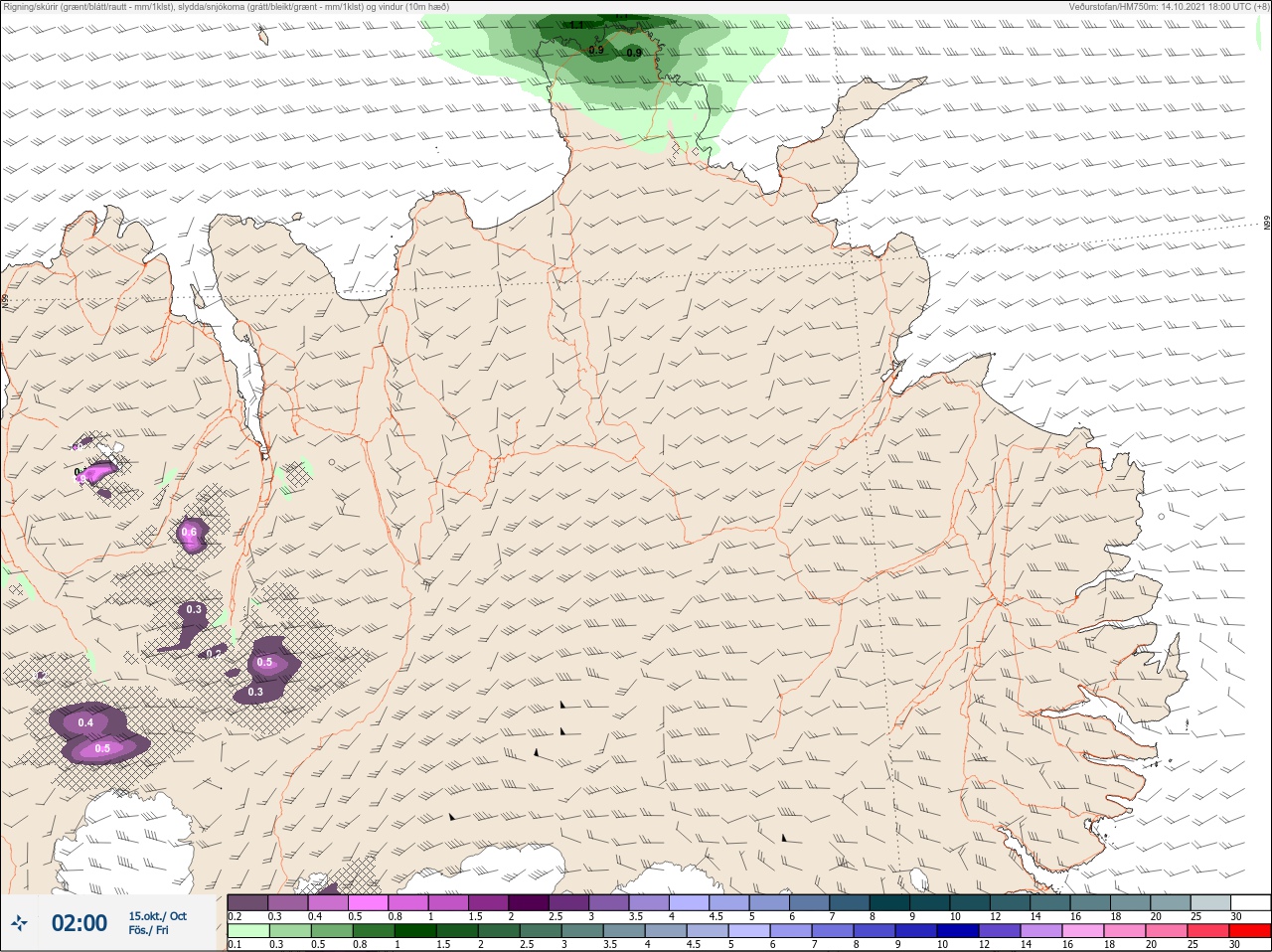
Task: Click the green 1.1 precipitation peak at the map top
Action: (x=577, y=25)
